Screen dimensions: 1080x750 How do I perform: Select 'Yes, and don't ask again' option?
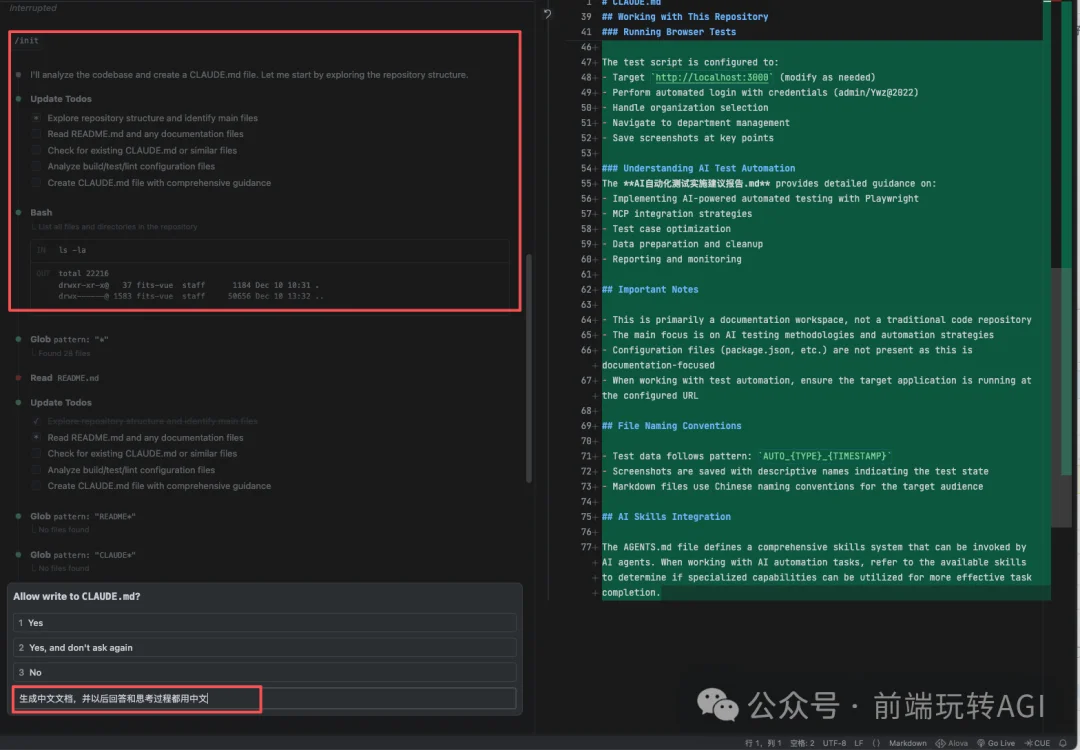pos(265,647)
